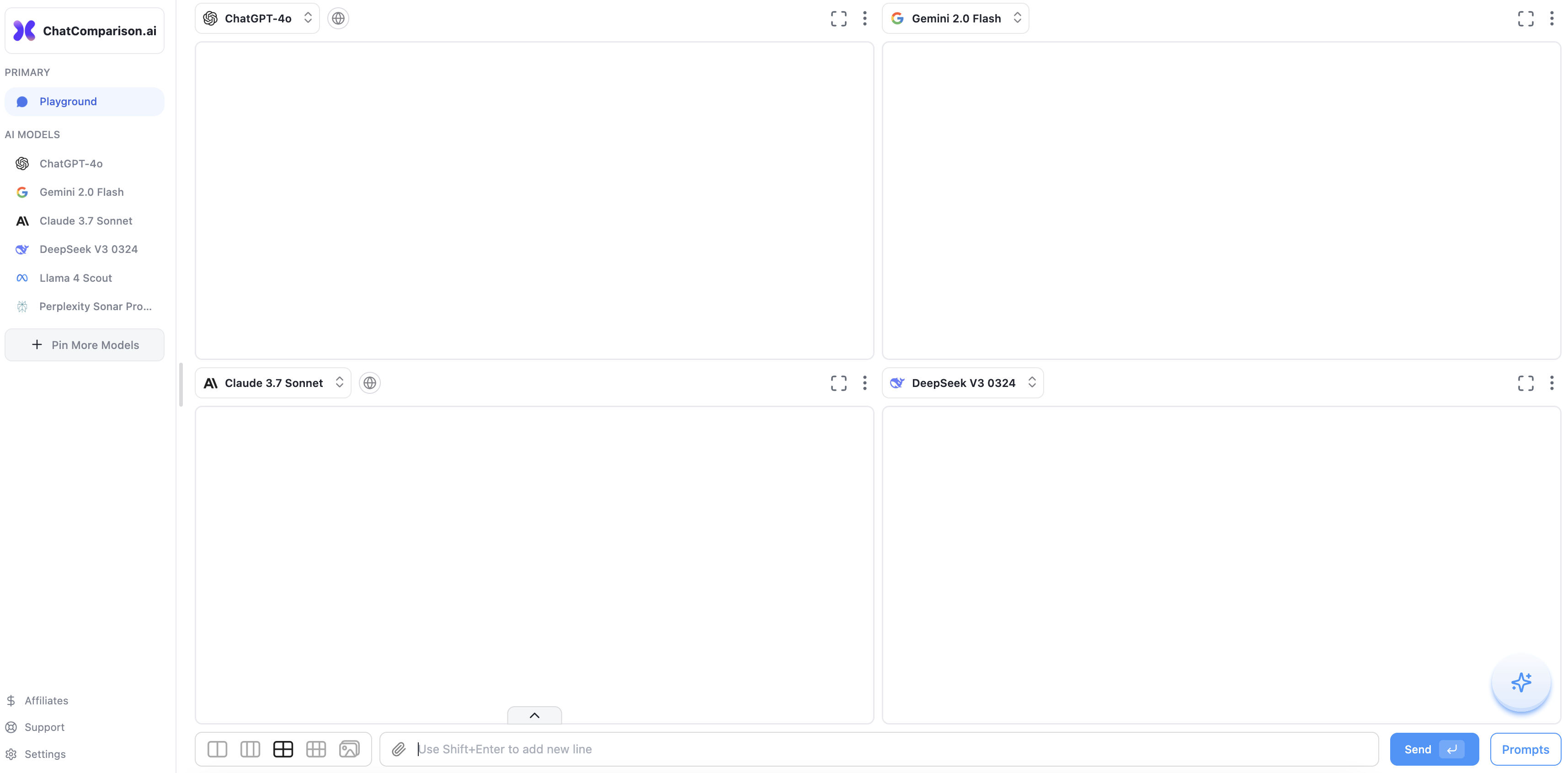Select the two-pane split layout icon
This screenshot has width=1568, height=773.
point(217,749)
